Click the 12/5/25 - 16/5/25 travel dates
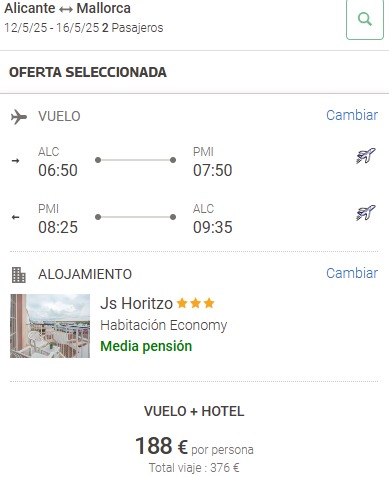 point(52,28)
